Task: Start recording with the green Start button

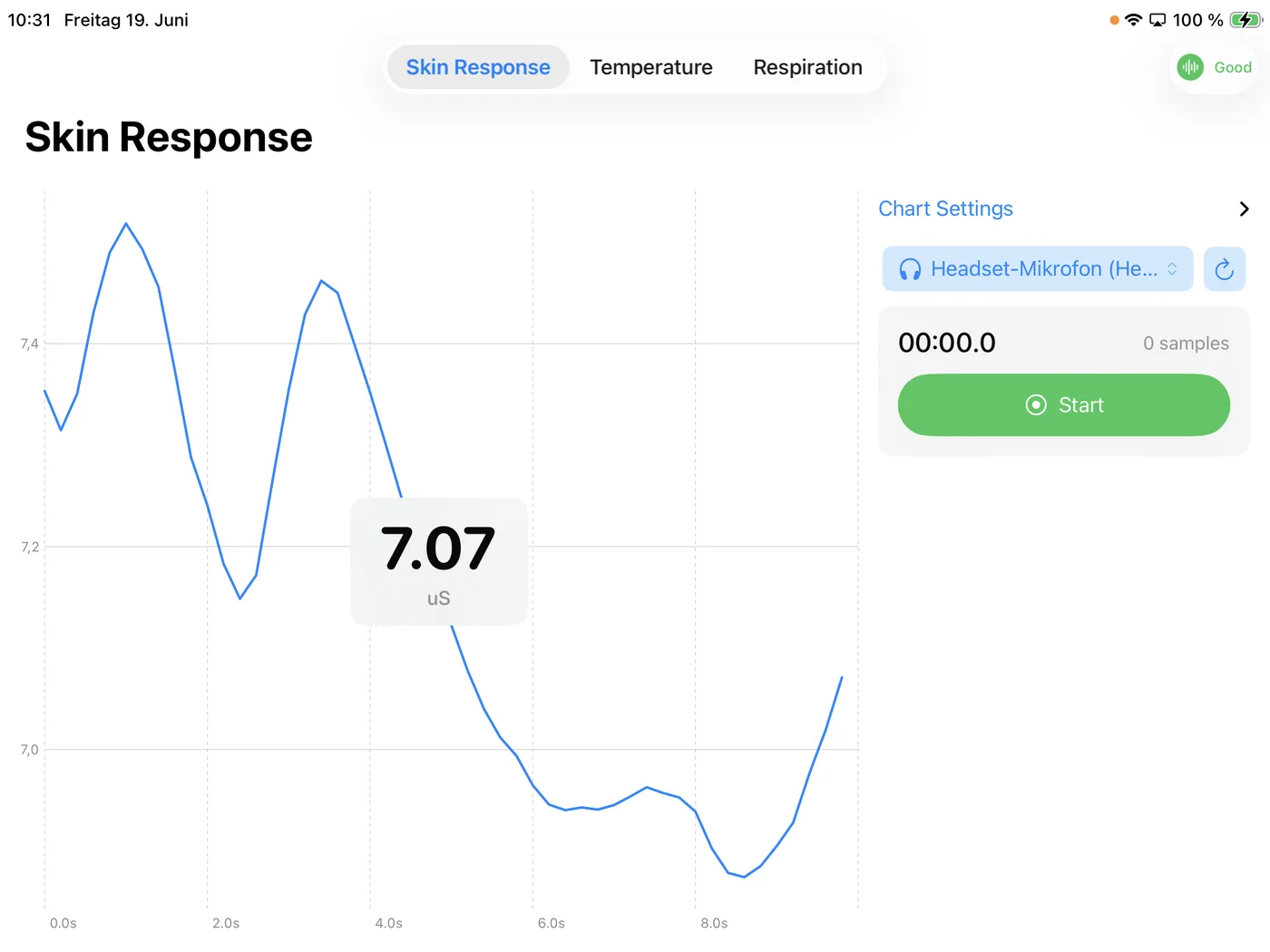Action: point(1064,405)
